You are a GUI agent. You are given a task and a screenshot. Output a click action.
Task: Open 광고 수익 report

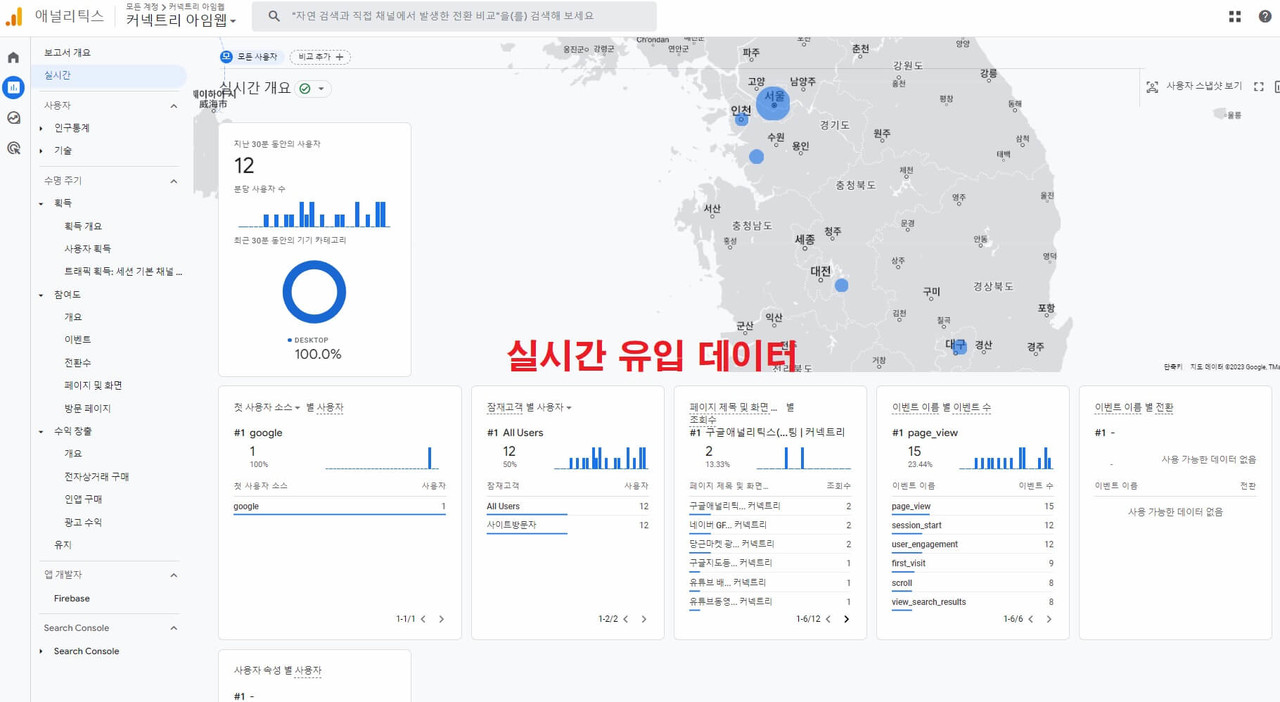pos(83,522)
